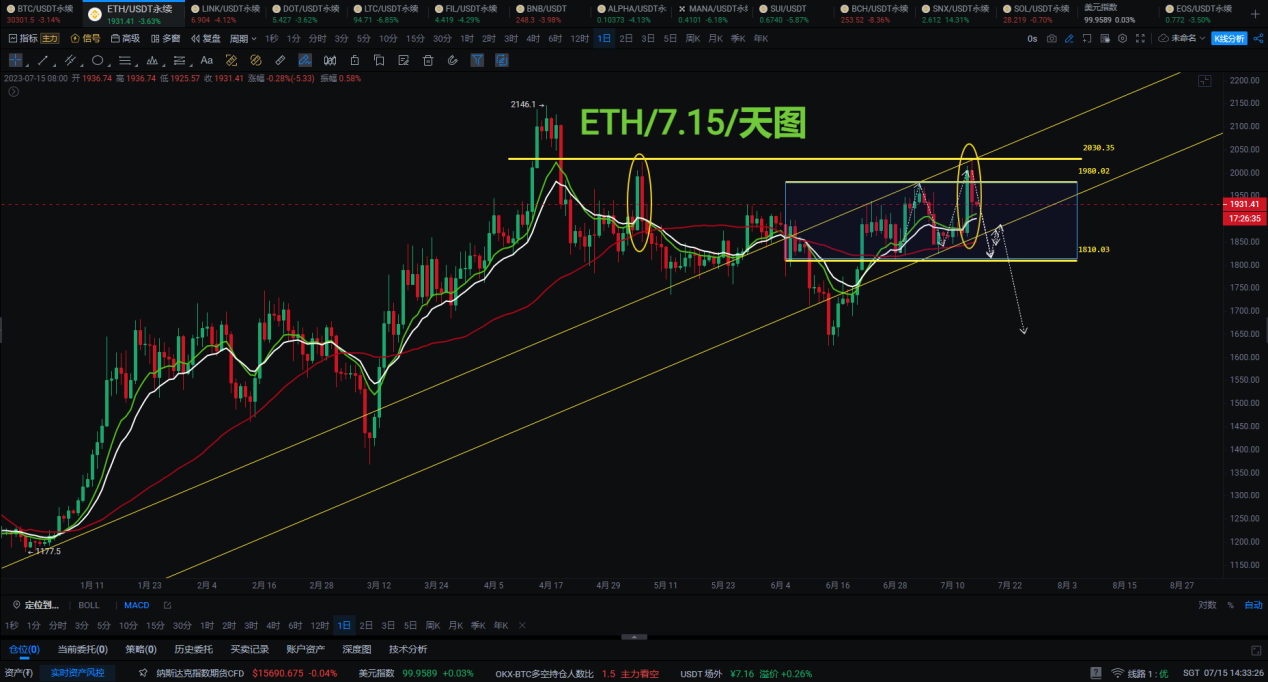Click the 定位到 locate button

click(x=35, y=605)
